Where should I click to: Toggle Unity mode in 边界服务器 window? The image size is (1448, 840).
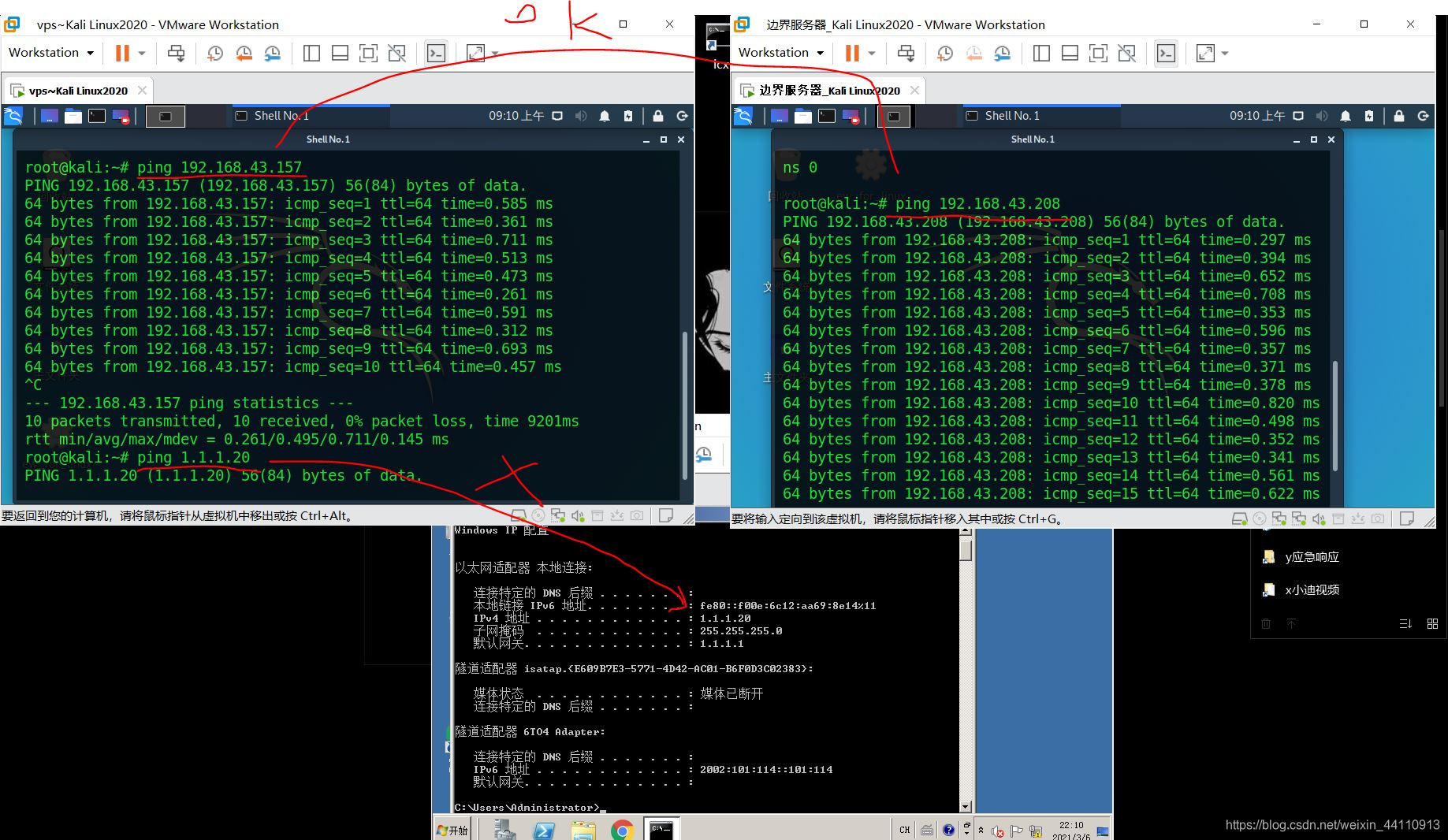(1127, 53)
